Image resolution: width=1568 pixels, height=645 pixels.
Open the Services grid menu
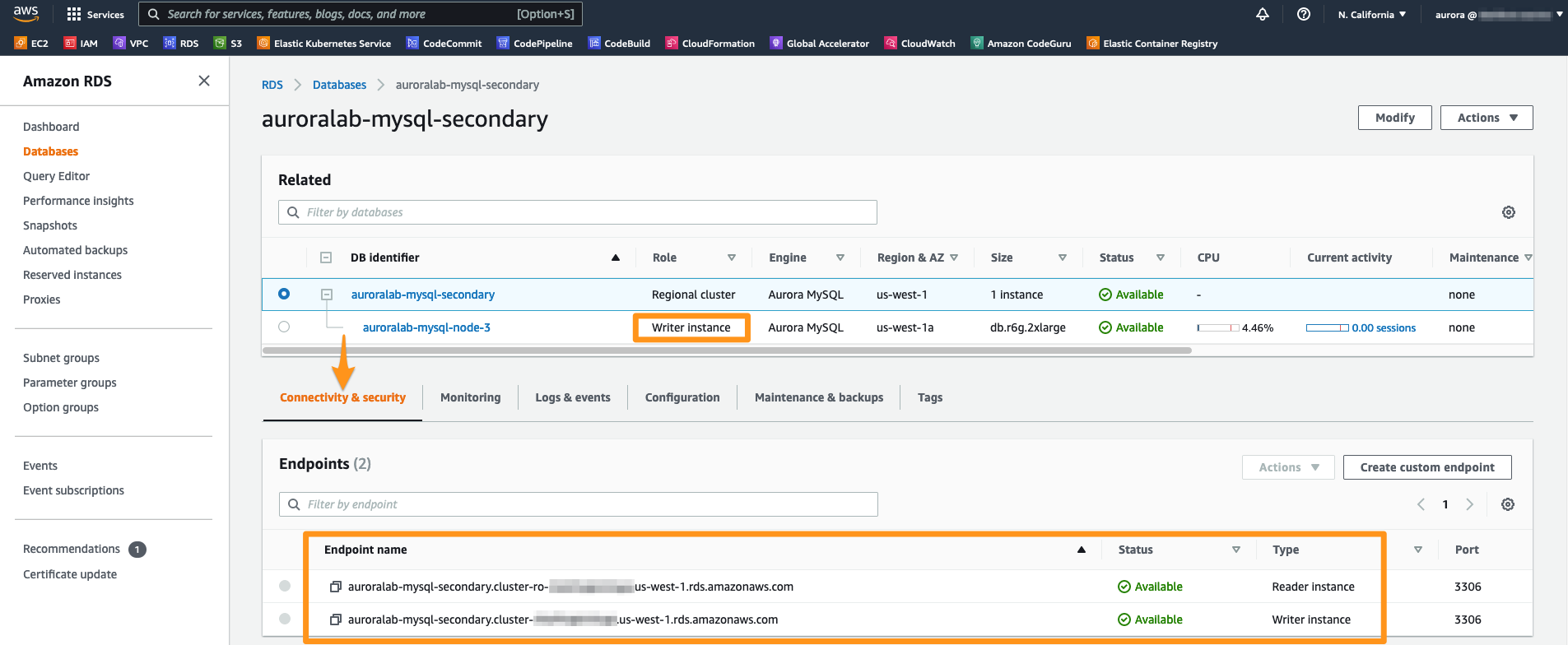coord(95,14)
